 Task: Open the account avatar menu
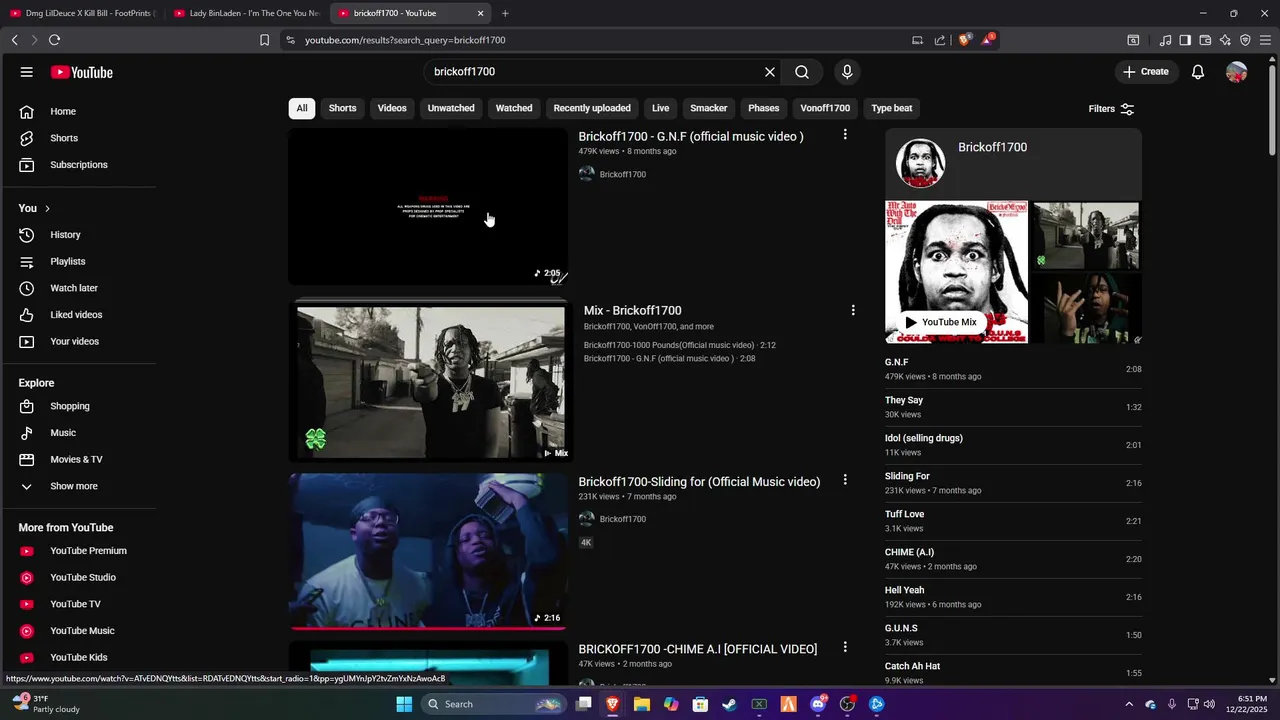1237,72
